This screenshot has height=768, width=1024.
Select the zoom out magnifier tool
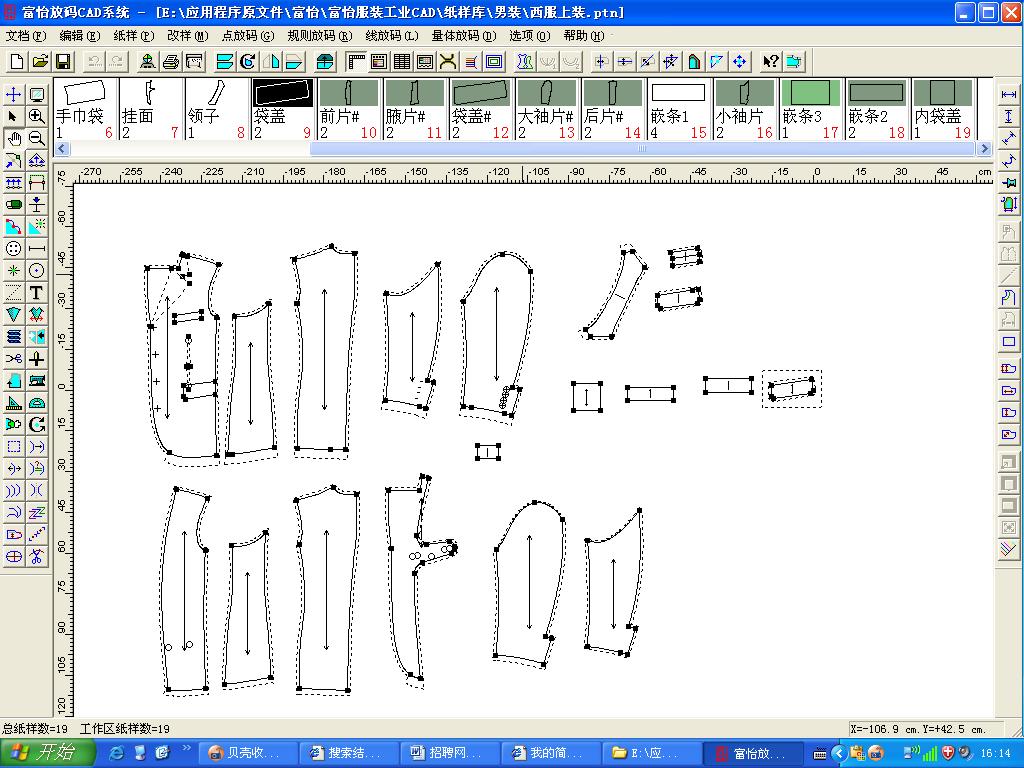coord(37,138)
